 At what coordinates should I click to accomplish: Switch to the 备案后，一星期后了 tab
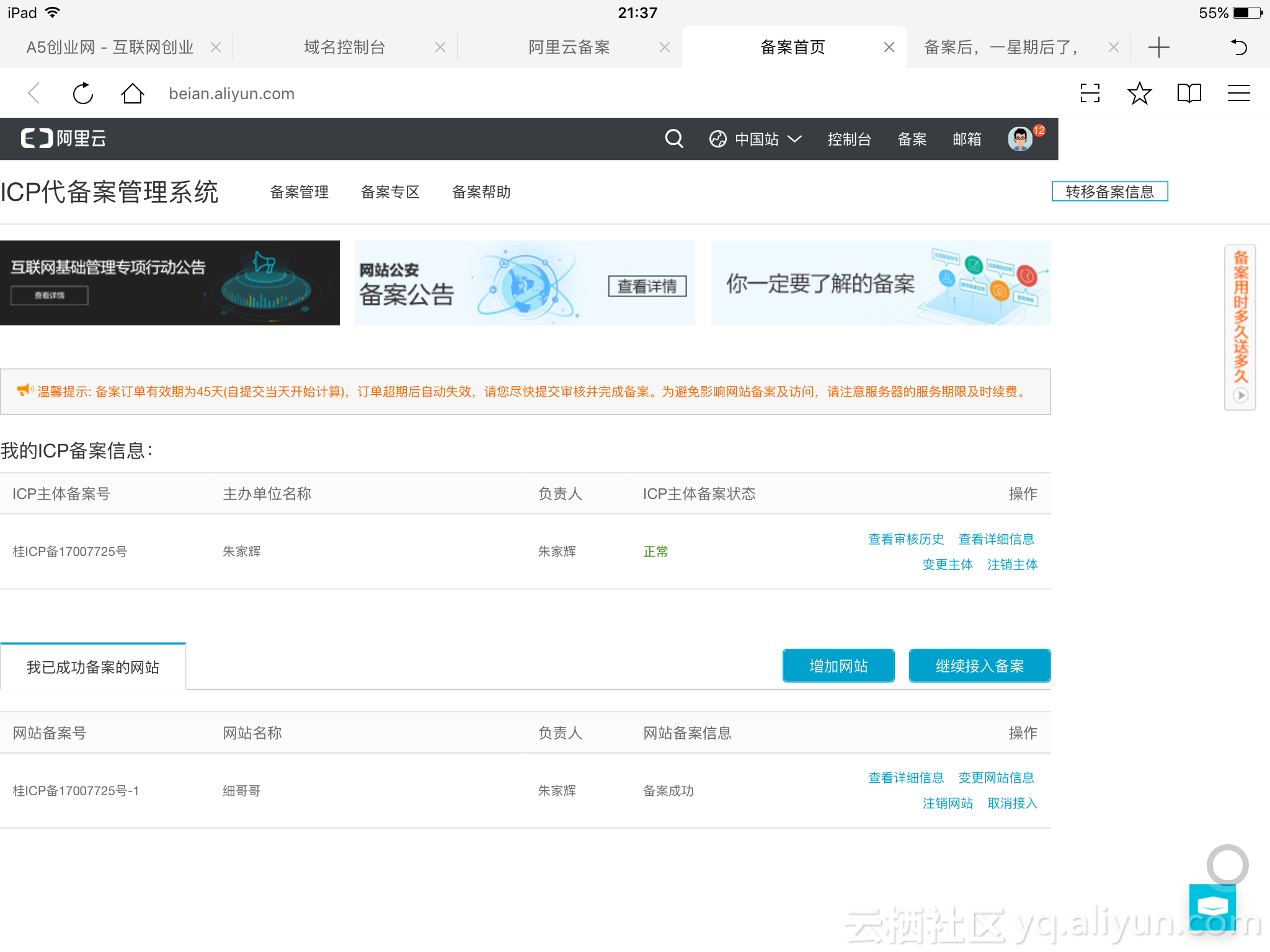(x=1001, y=47)
